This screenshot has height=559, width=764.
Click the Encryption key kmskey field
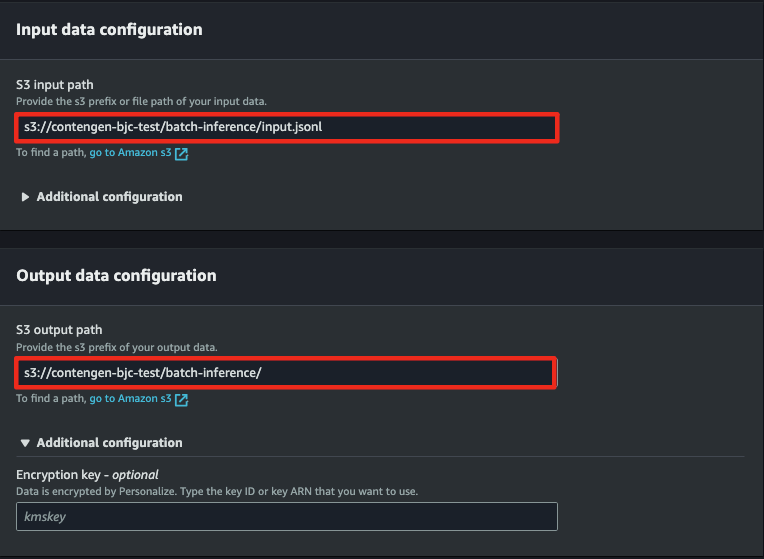[x=287, y=516]
